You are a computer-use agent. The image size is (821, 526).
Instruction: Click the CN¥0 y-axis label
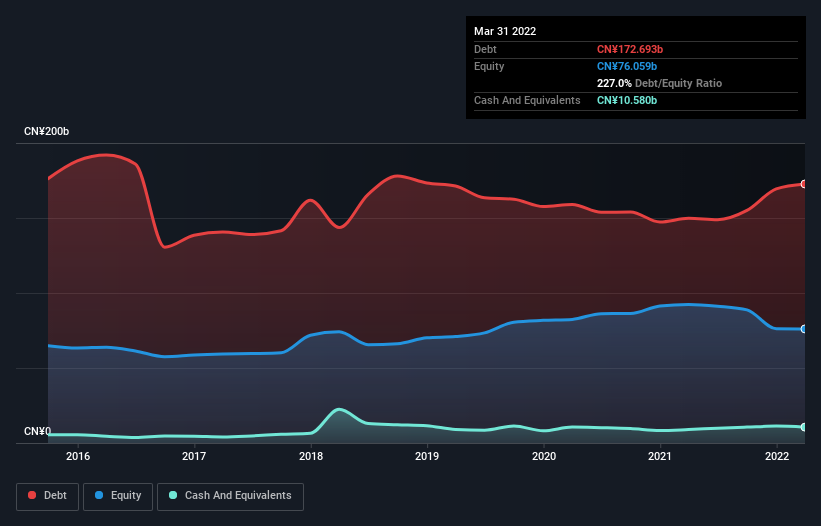[38, 431]
